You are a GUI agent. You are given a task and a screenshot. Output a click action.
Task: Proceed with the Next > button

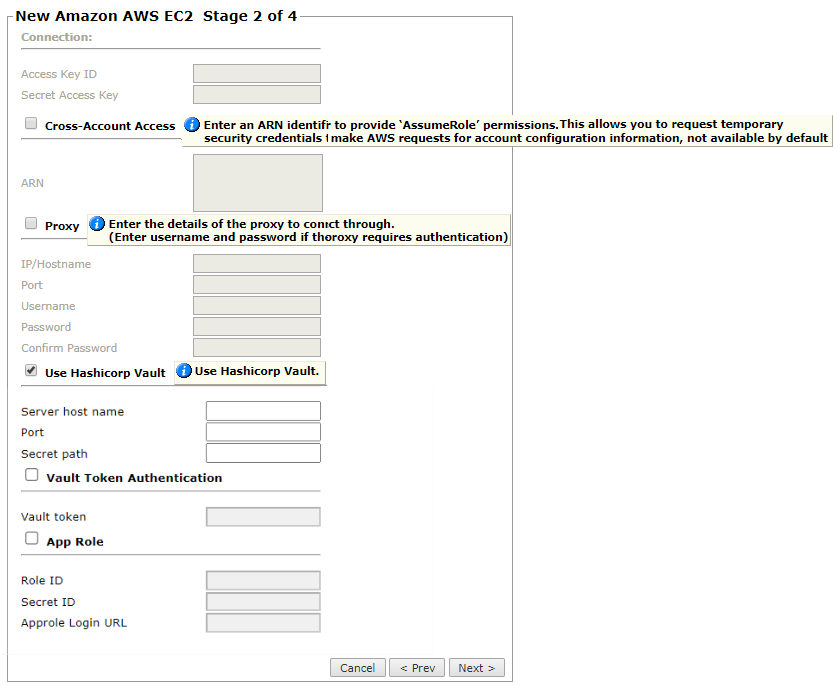click(x=477, y=668)
